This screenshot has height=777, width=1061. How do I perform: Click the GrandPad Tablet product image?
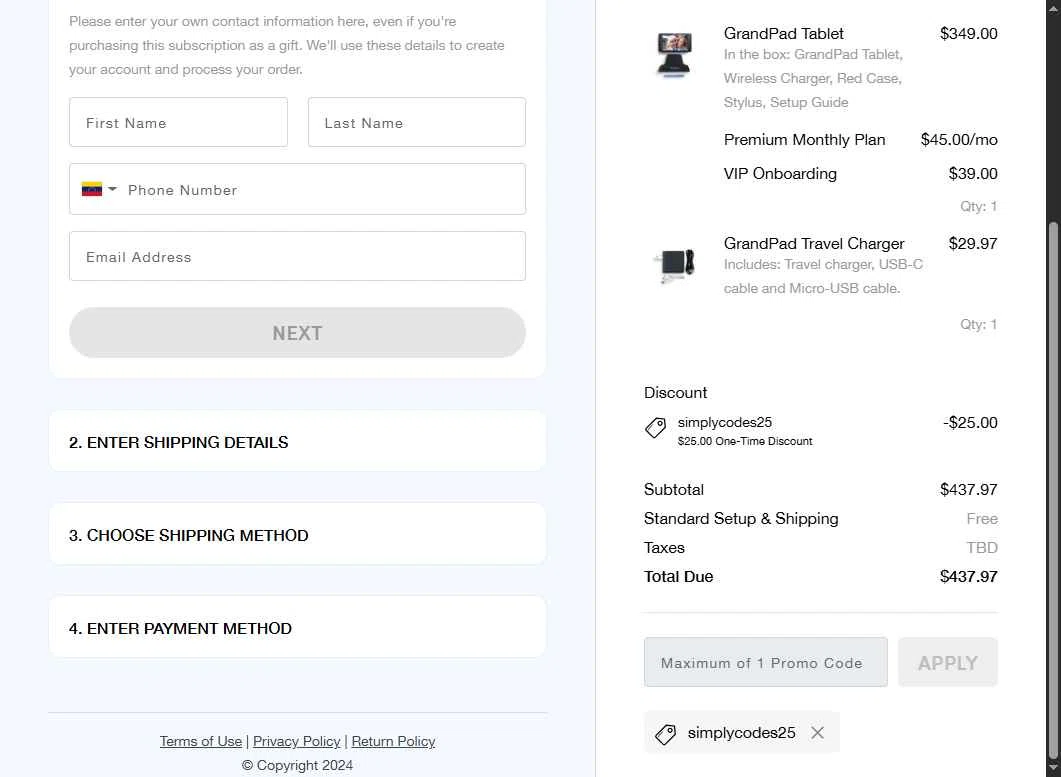coord(675,55)
